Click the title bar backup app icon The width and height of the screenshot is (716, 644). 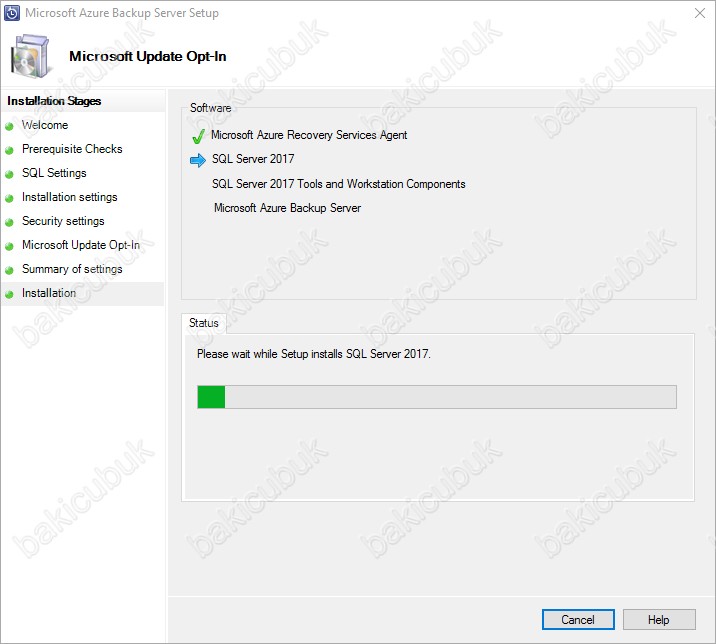pyautogui.click(x=12, y=13)
